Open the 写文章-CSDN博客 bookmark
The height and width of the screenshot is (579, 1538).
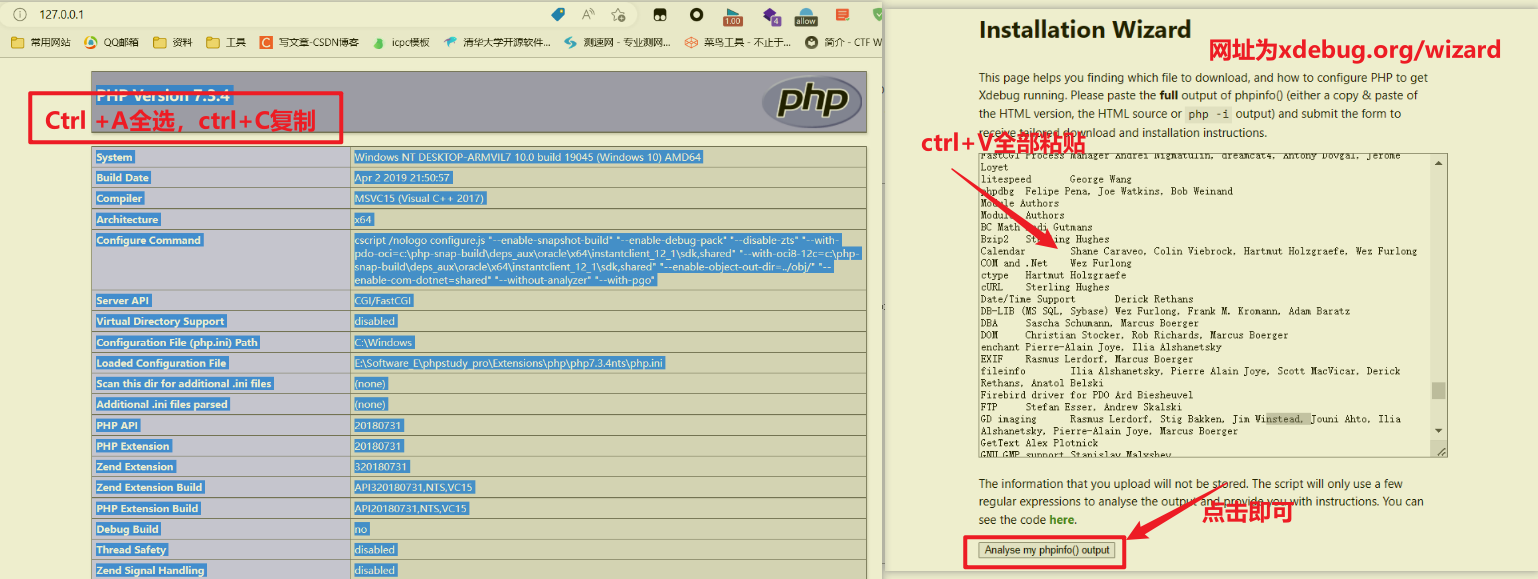coord(309,42)
